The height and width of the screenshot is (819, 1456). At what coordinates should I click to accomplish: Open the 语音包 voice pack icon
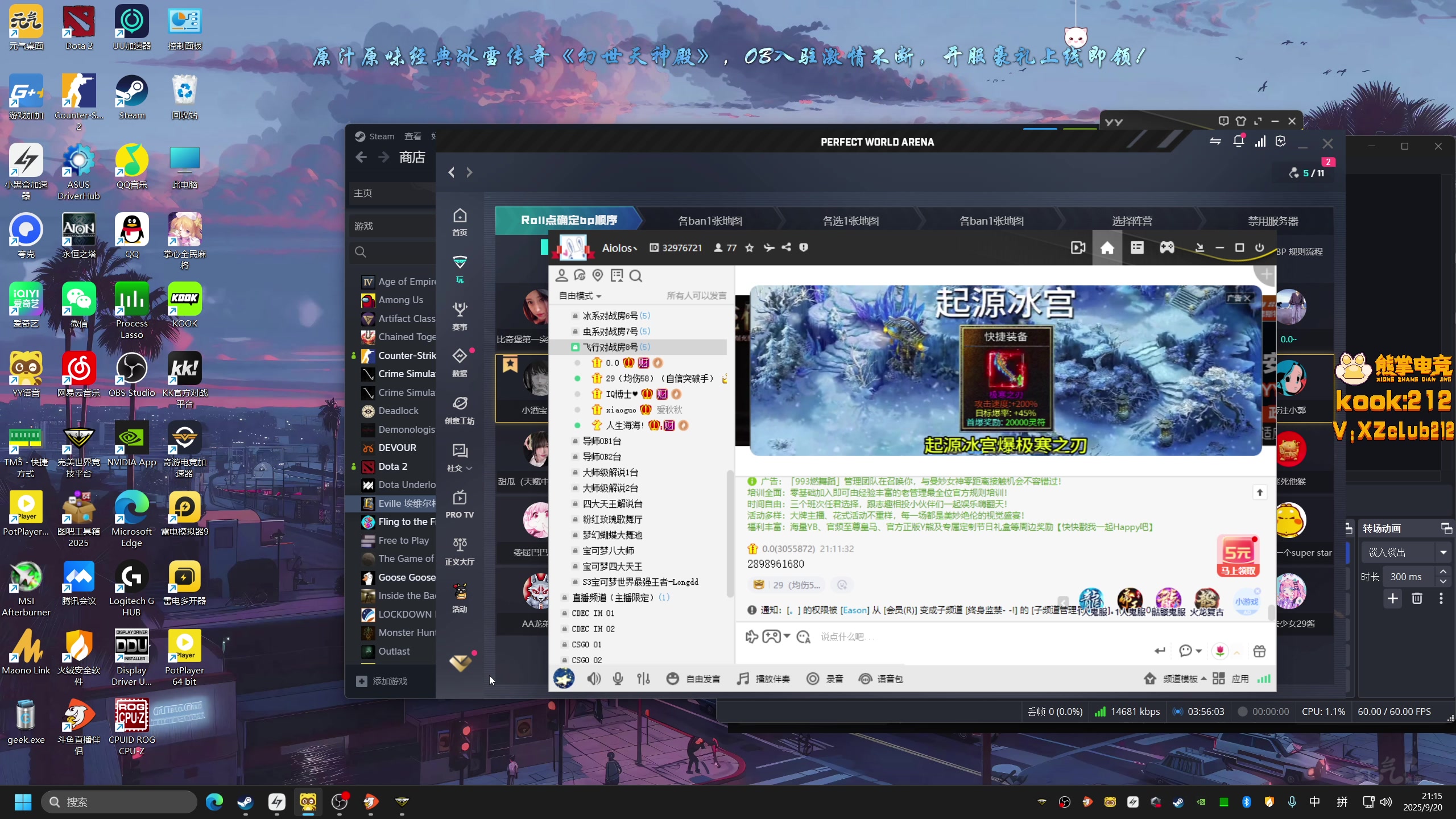coord(865,679)
